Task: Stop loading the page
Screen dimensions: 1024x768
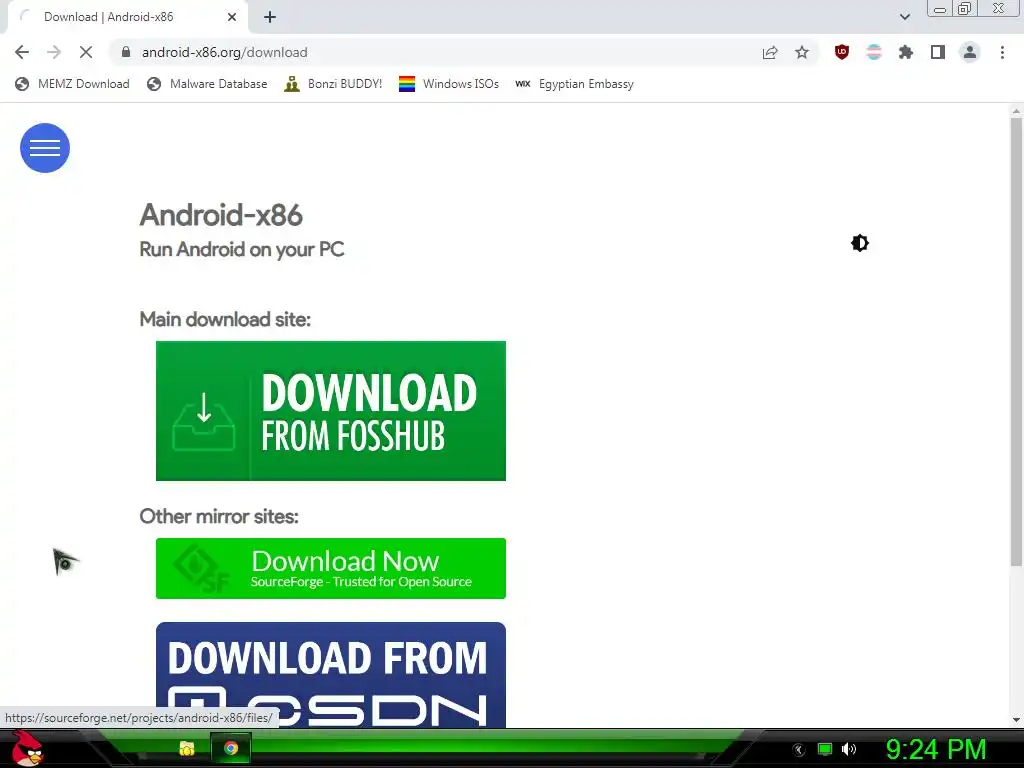Action: (x=86, y=52)
